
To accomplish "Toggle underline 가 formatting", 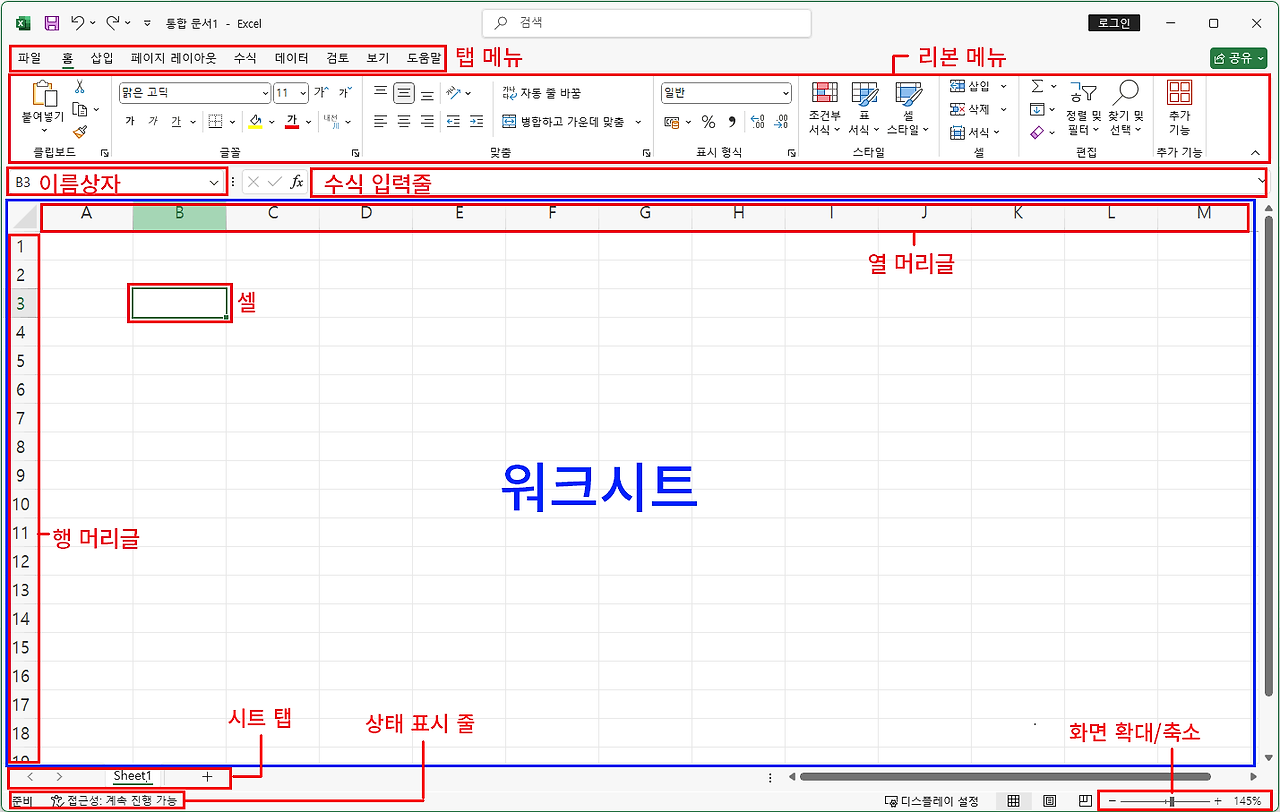I will [176, 122].
